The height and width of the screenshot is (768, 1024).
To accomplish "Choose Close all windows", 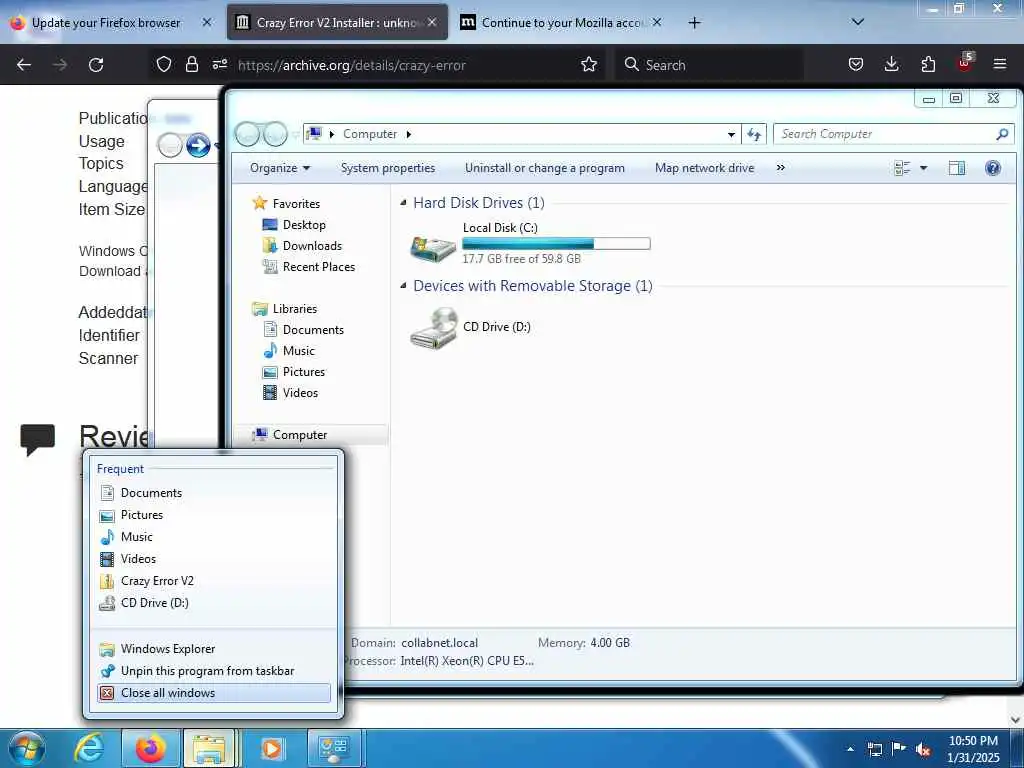I will (214, 693).
